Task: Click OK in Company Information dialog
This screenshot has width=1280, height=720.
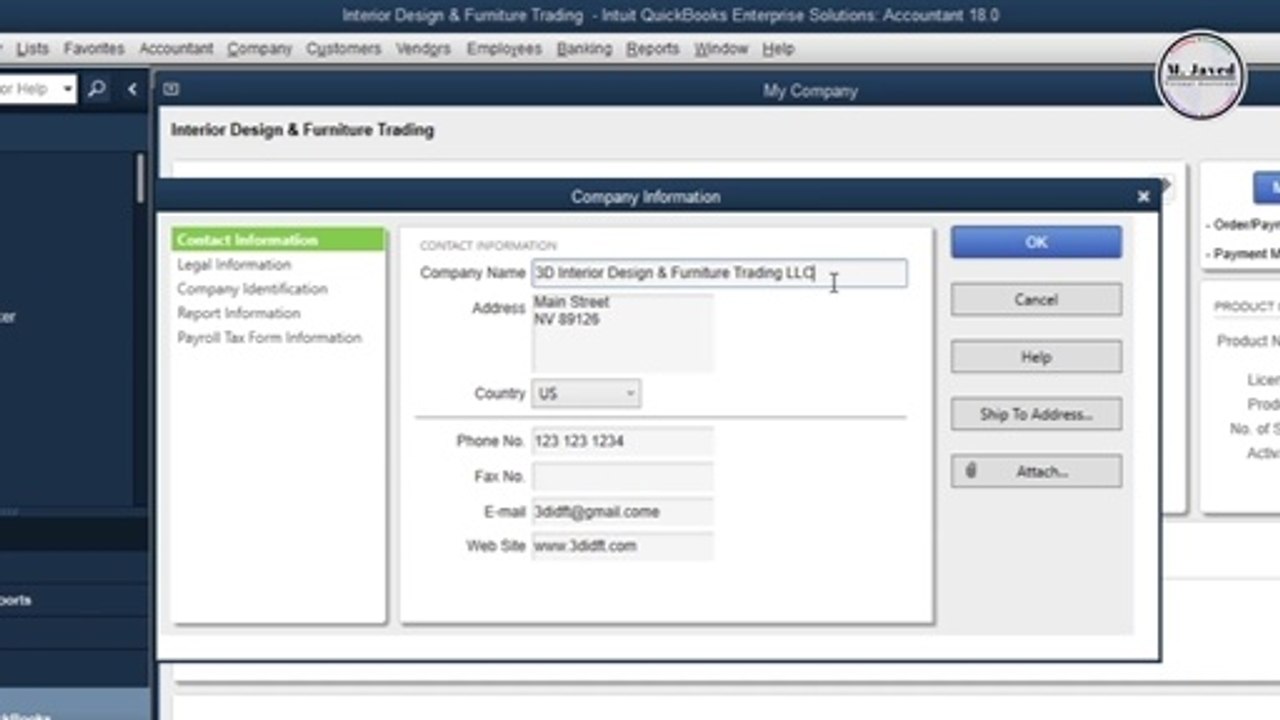Action: click(1036, 242)
